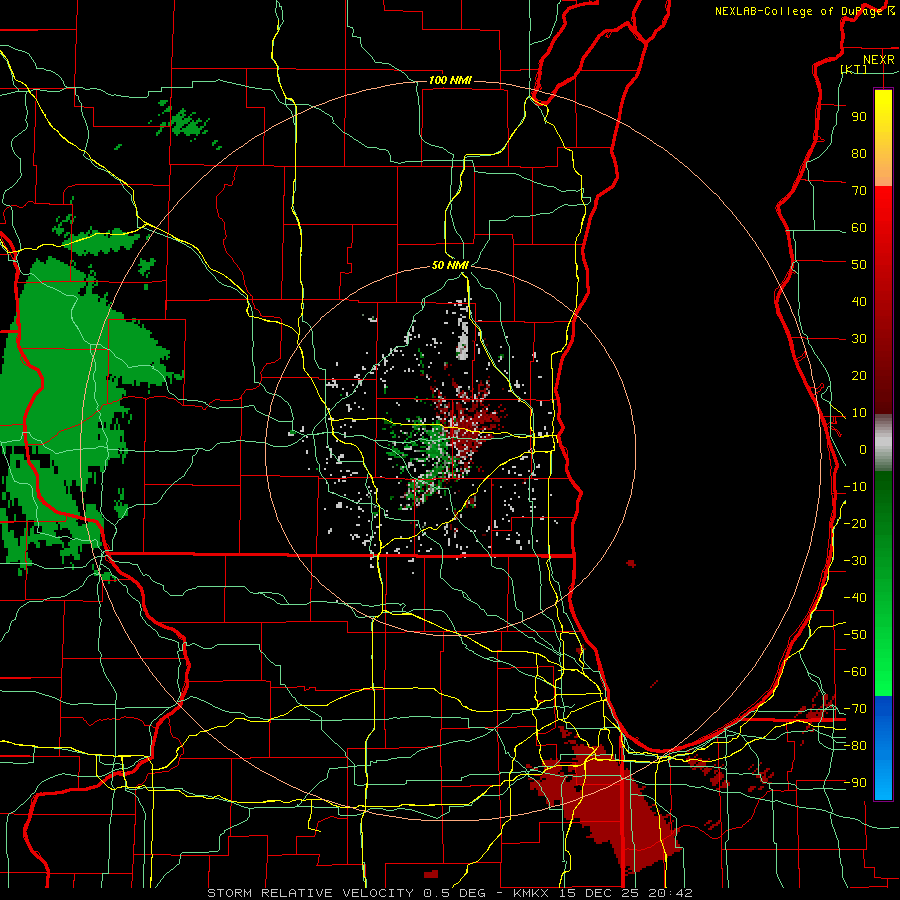Click the -30 value on the scale

pos(855,561)
